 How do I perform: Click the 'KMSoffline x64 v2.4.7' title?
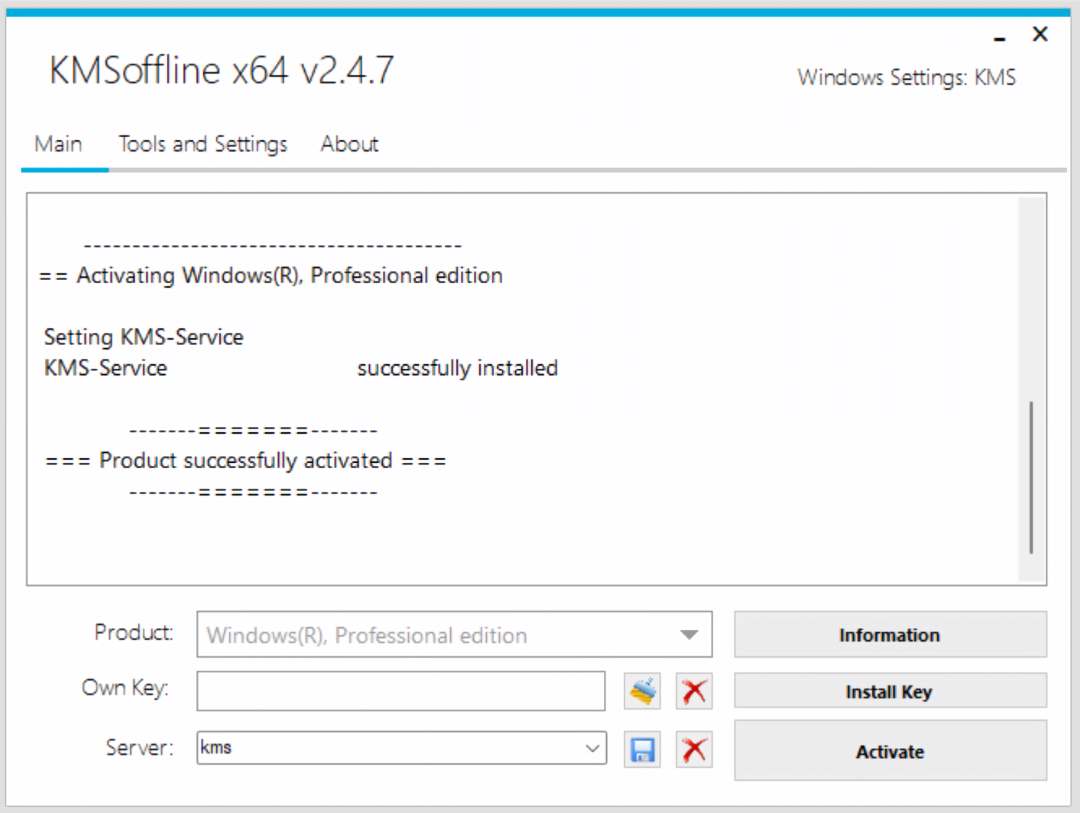click(x=222, y=70)
